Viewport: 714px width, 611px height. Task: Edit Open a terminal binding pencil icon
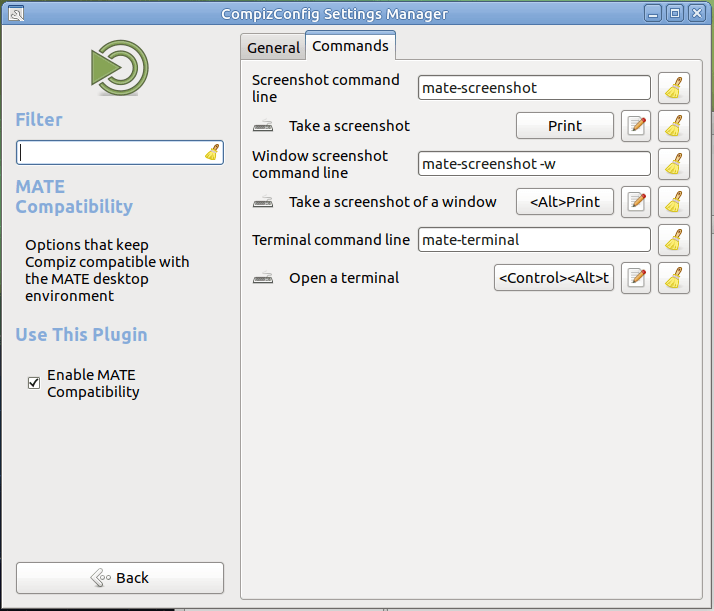pos(636,278)
